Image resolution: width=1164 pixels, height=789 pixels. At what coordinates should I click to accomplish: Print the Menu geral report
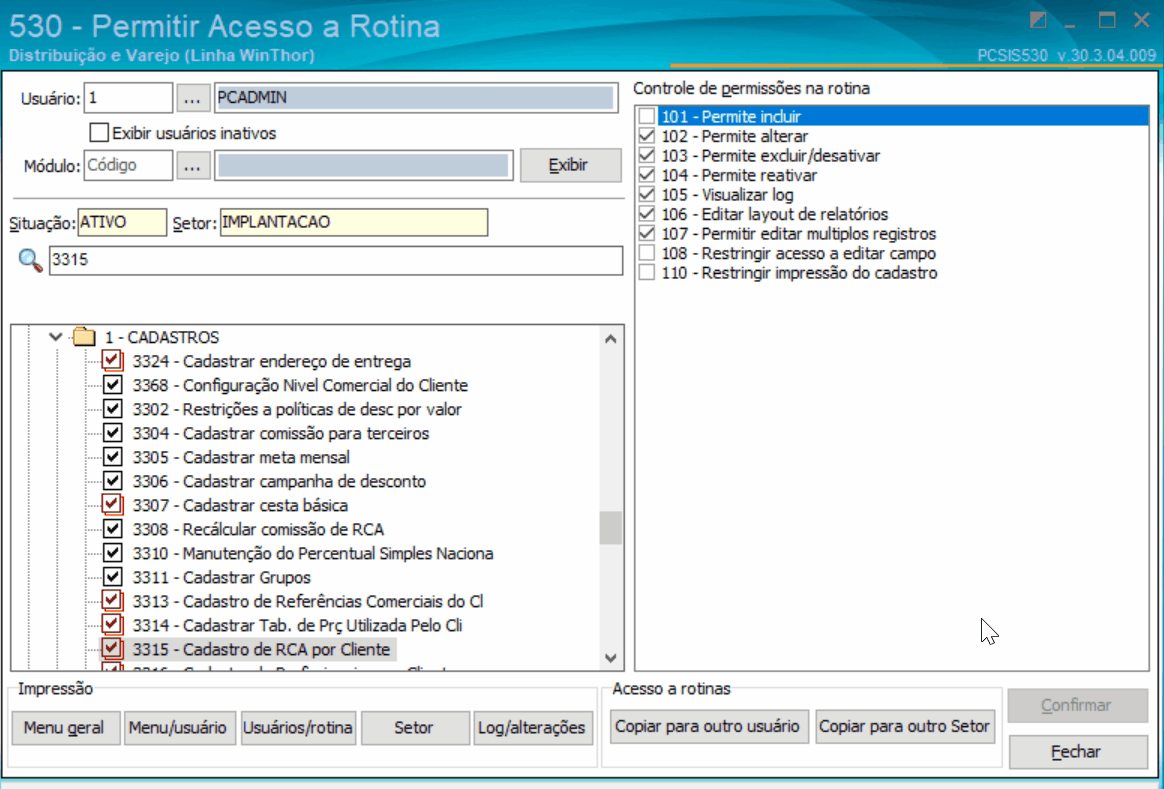click(65, 727)
